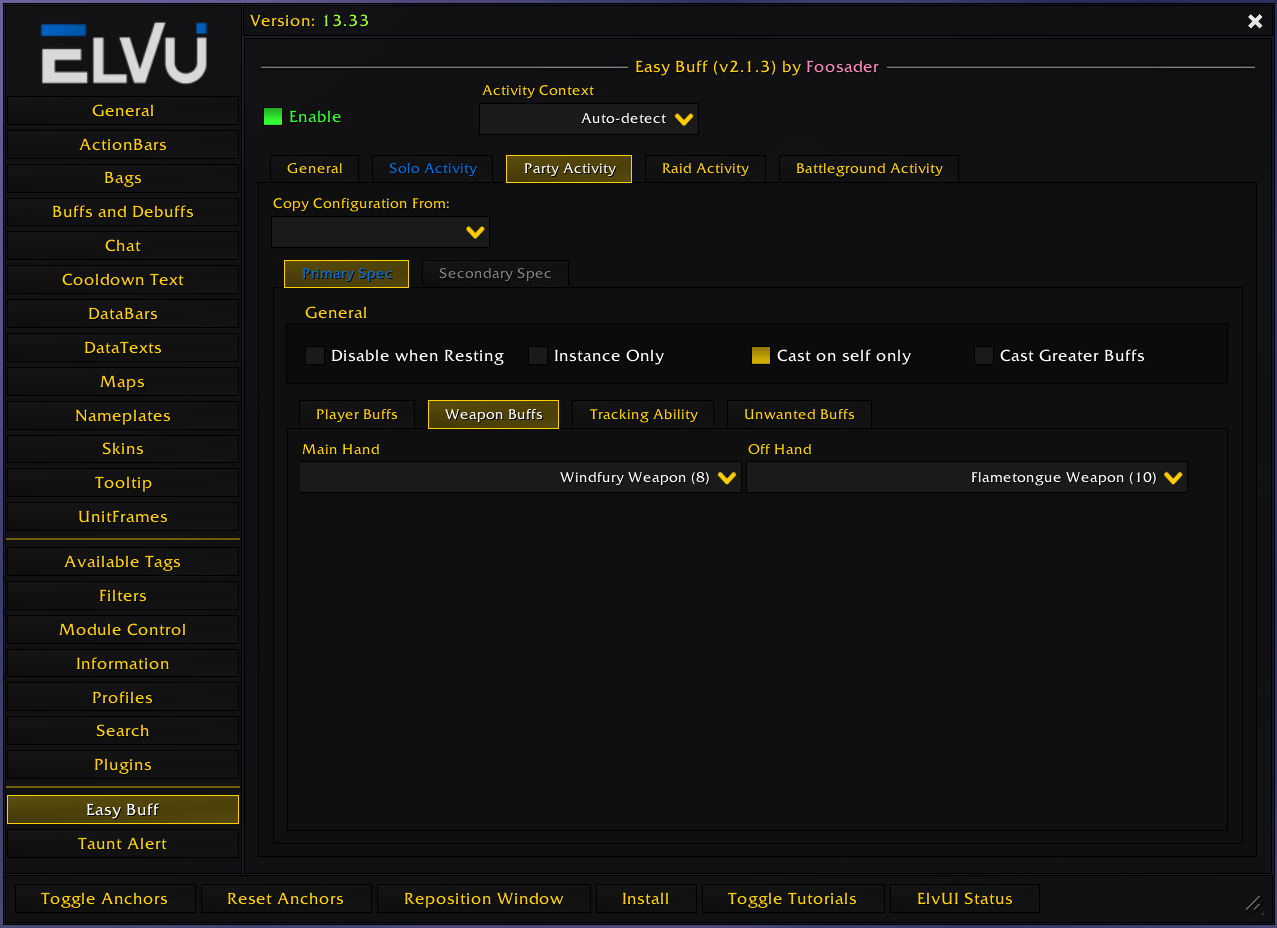Select the Weapon Buffs tab
This screenshot has width=1277, height=928.
coord(494,415)
